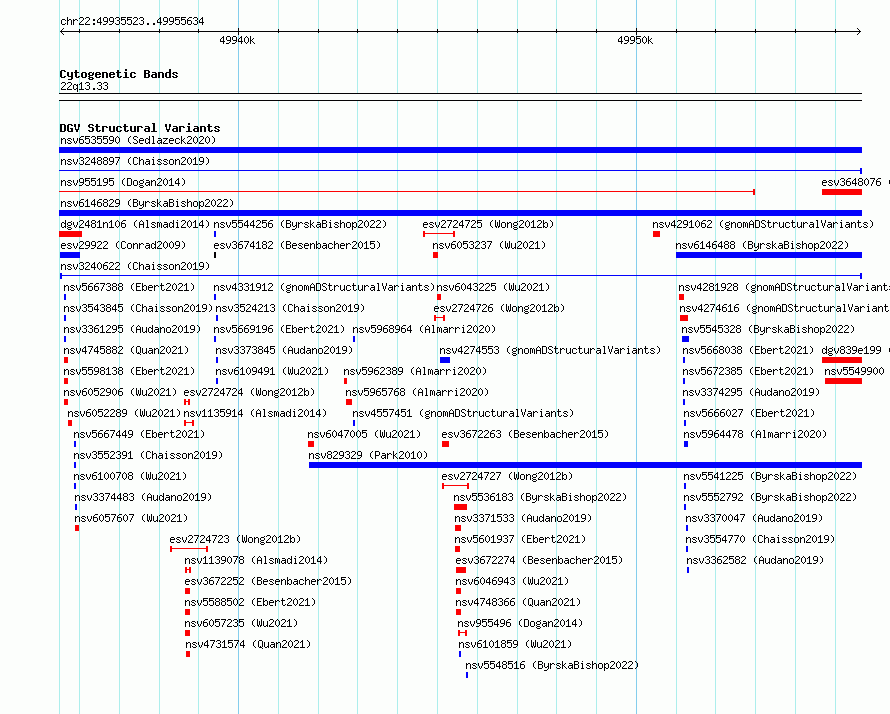Open nsv4331912 (gnomADStructuralVariants) variant

[x=324, y=287]
